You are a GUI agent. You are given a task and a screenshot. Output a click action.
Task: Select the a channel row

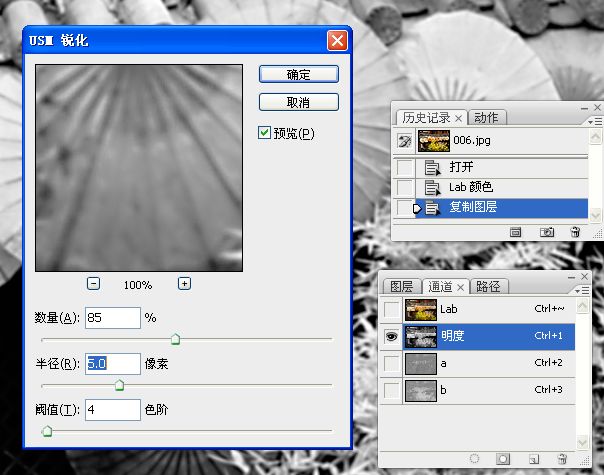488,364
